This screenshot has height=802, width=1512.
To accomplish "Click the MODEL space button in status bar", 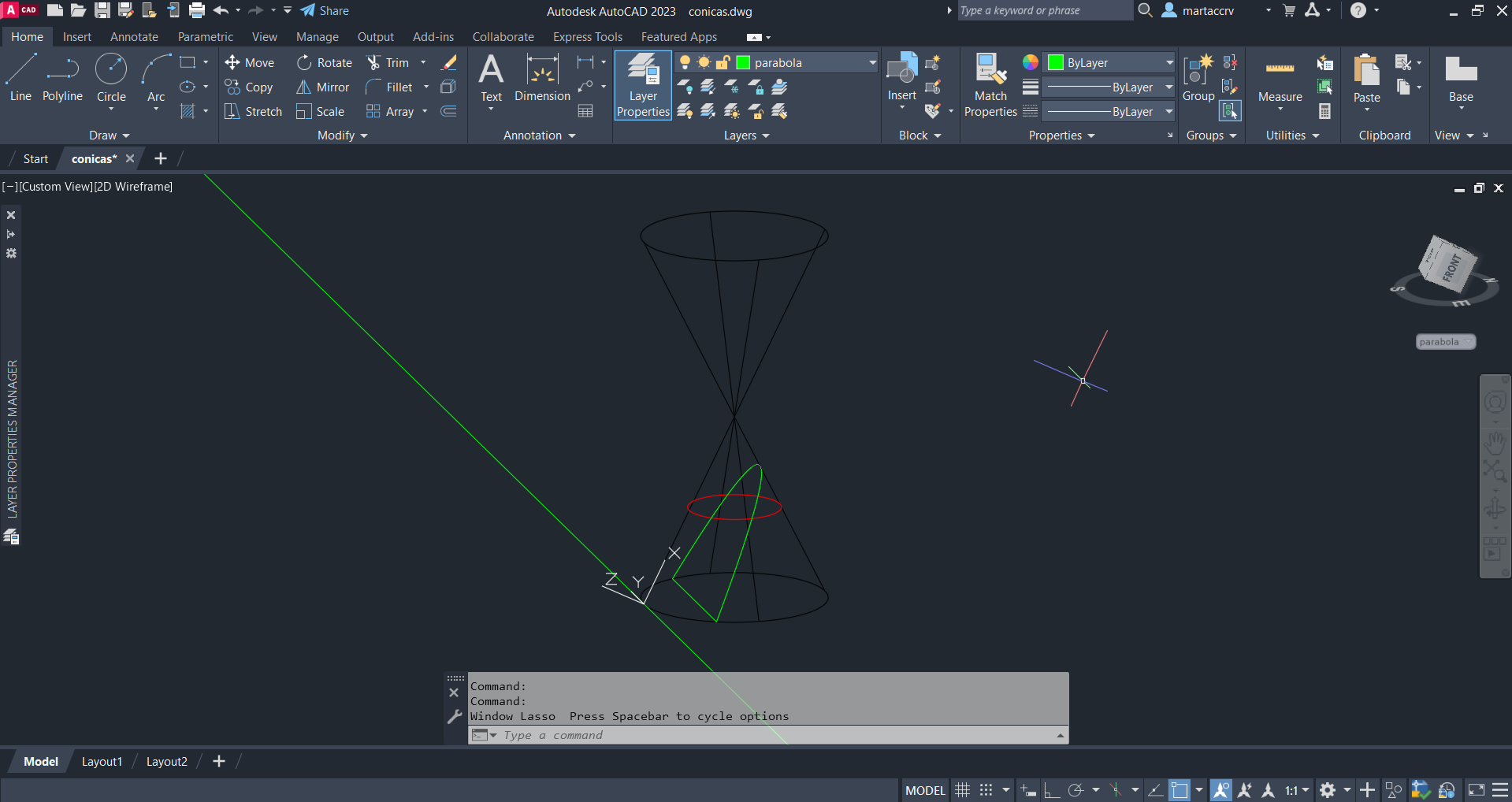I will [x=924, y=790].
